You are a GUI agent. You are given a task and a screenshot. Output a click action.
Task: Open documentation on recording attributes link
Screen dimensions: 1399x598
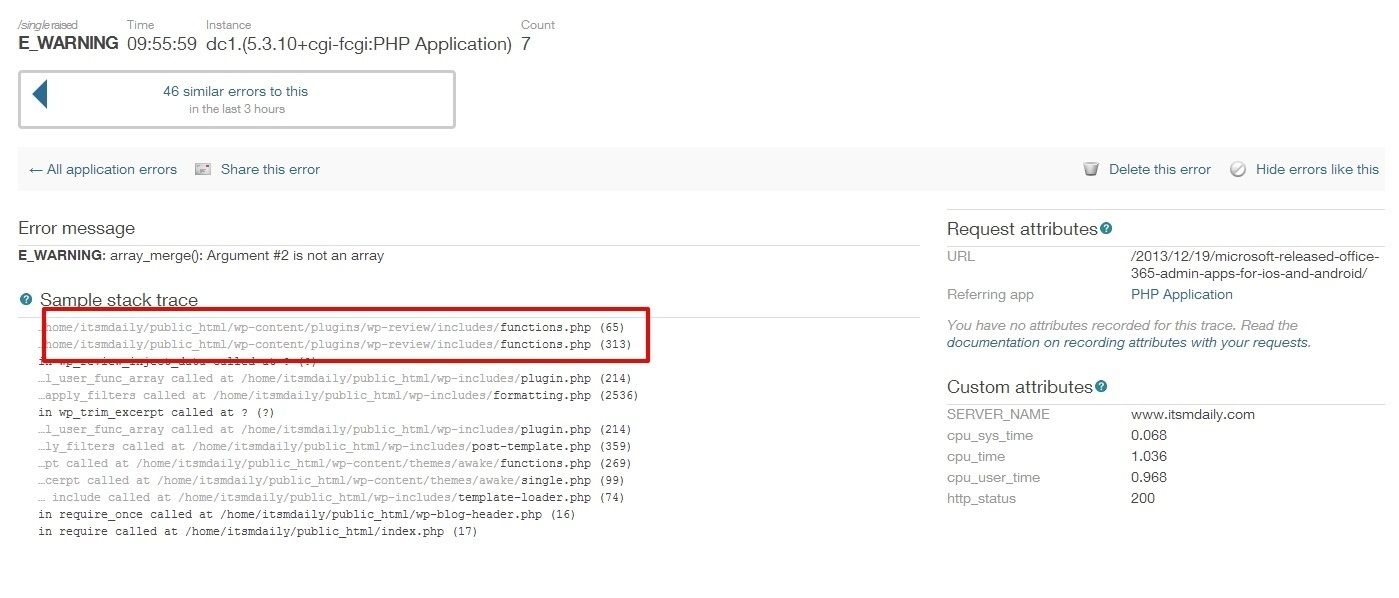1128,342
